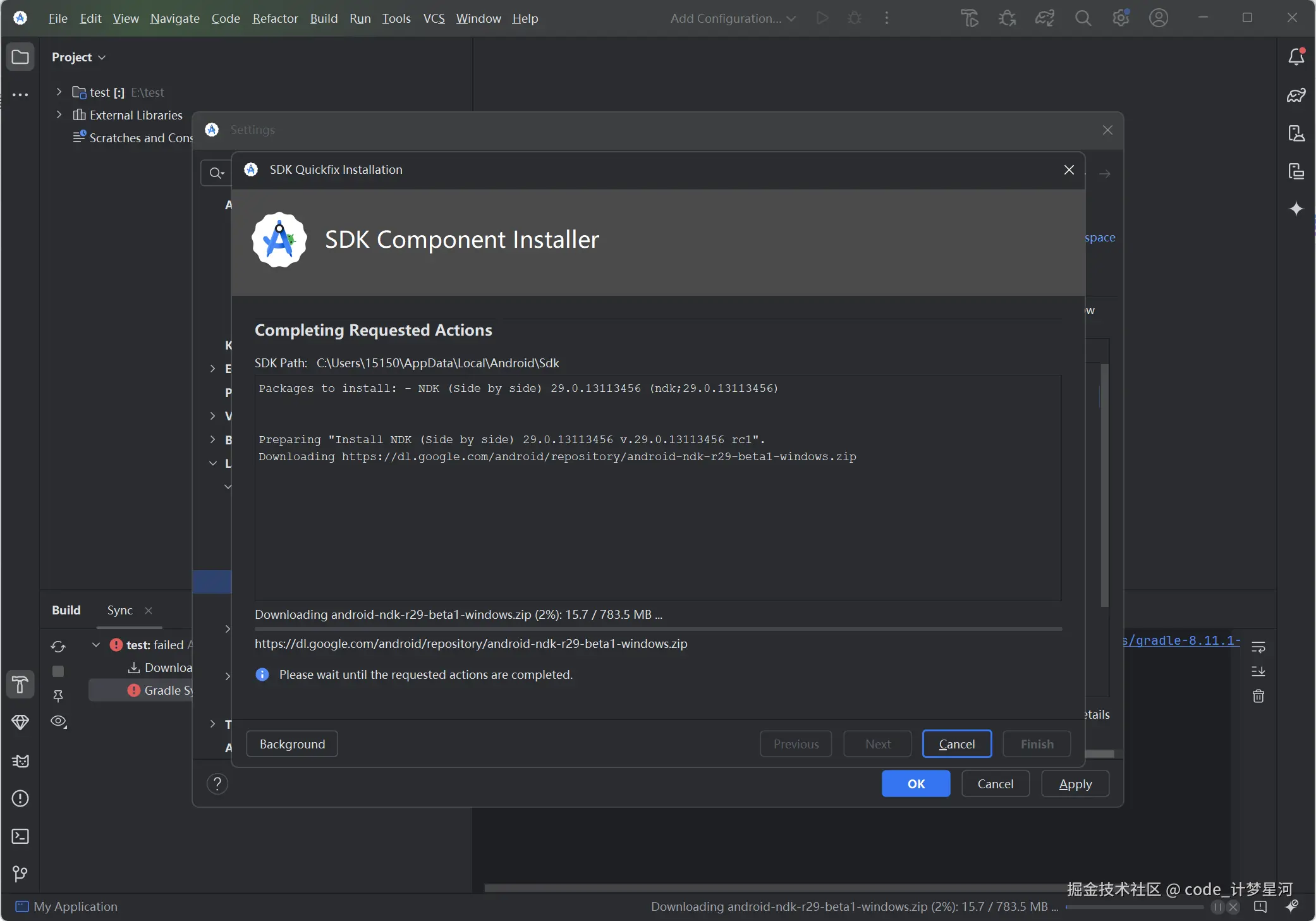Click the Gemini sparkle icon on right bar
The image size is (1316, 921).
(x=1296, y=209)
